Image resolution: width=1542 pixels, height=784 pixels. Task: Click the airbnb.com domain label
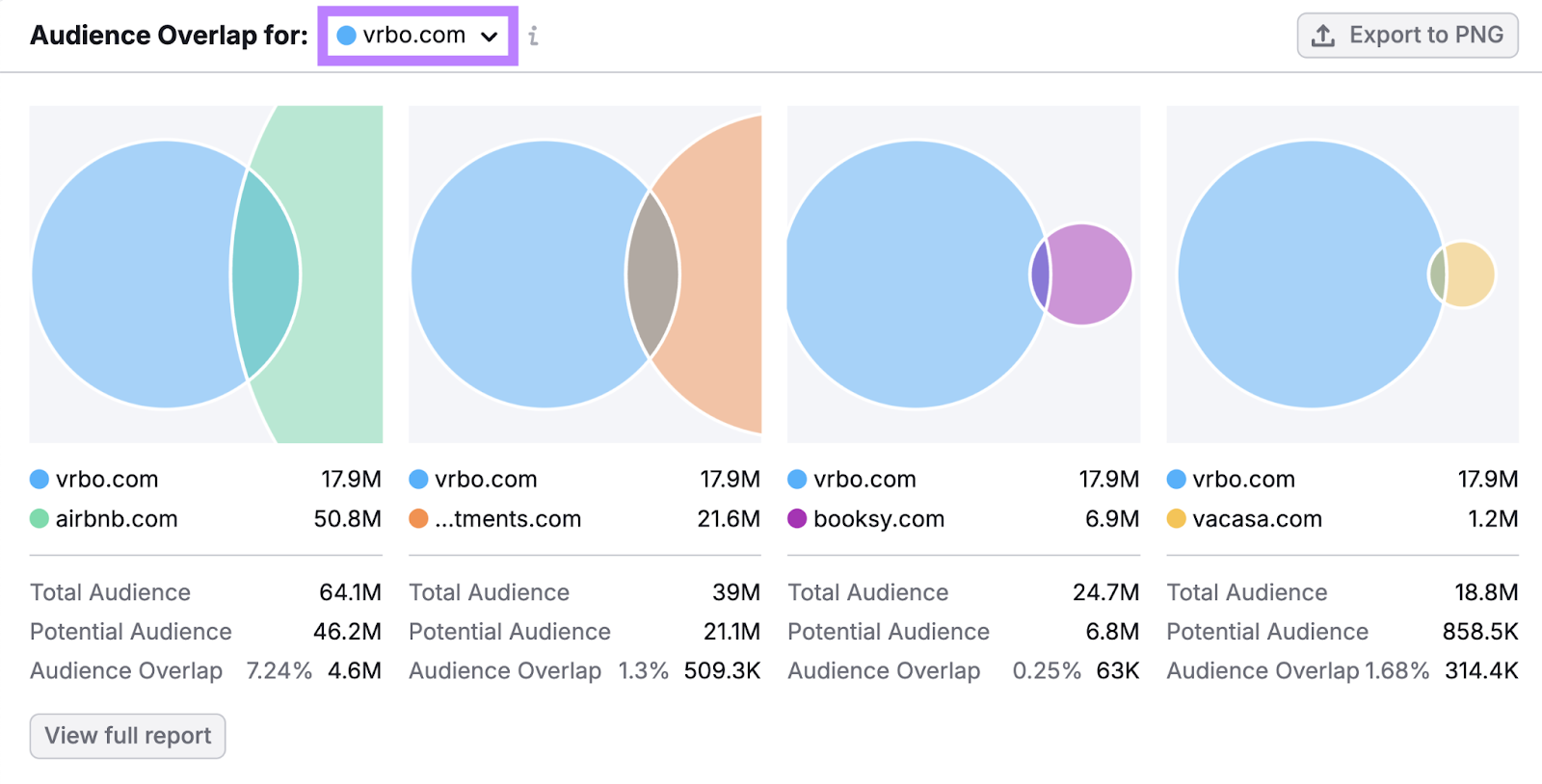click(x=117, y=519)
